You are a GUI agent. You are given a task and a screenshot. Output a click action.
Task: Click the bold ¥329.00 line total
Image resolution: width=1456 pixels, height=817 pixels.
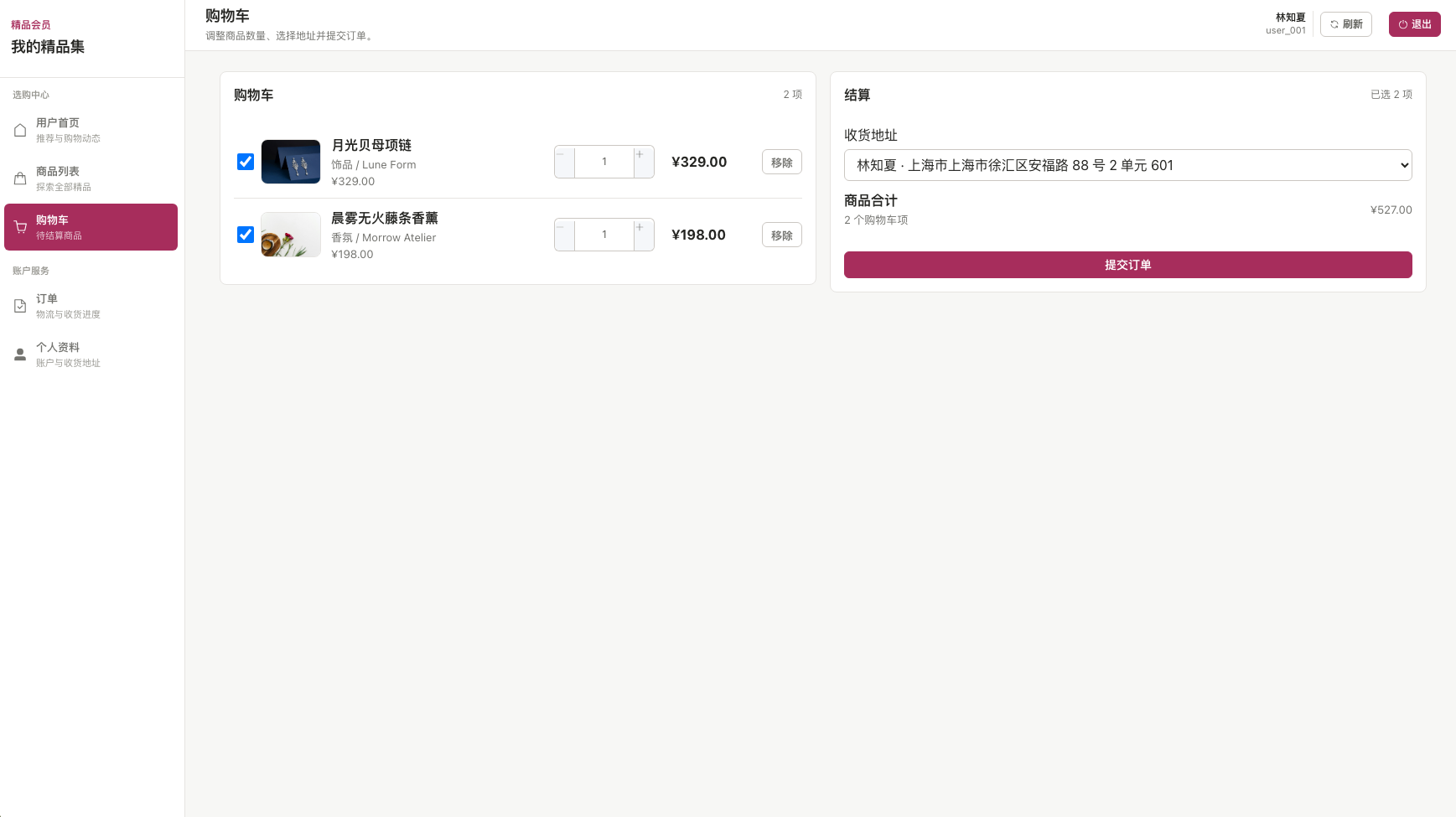click(699, 162)
